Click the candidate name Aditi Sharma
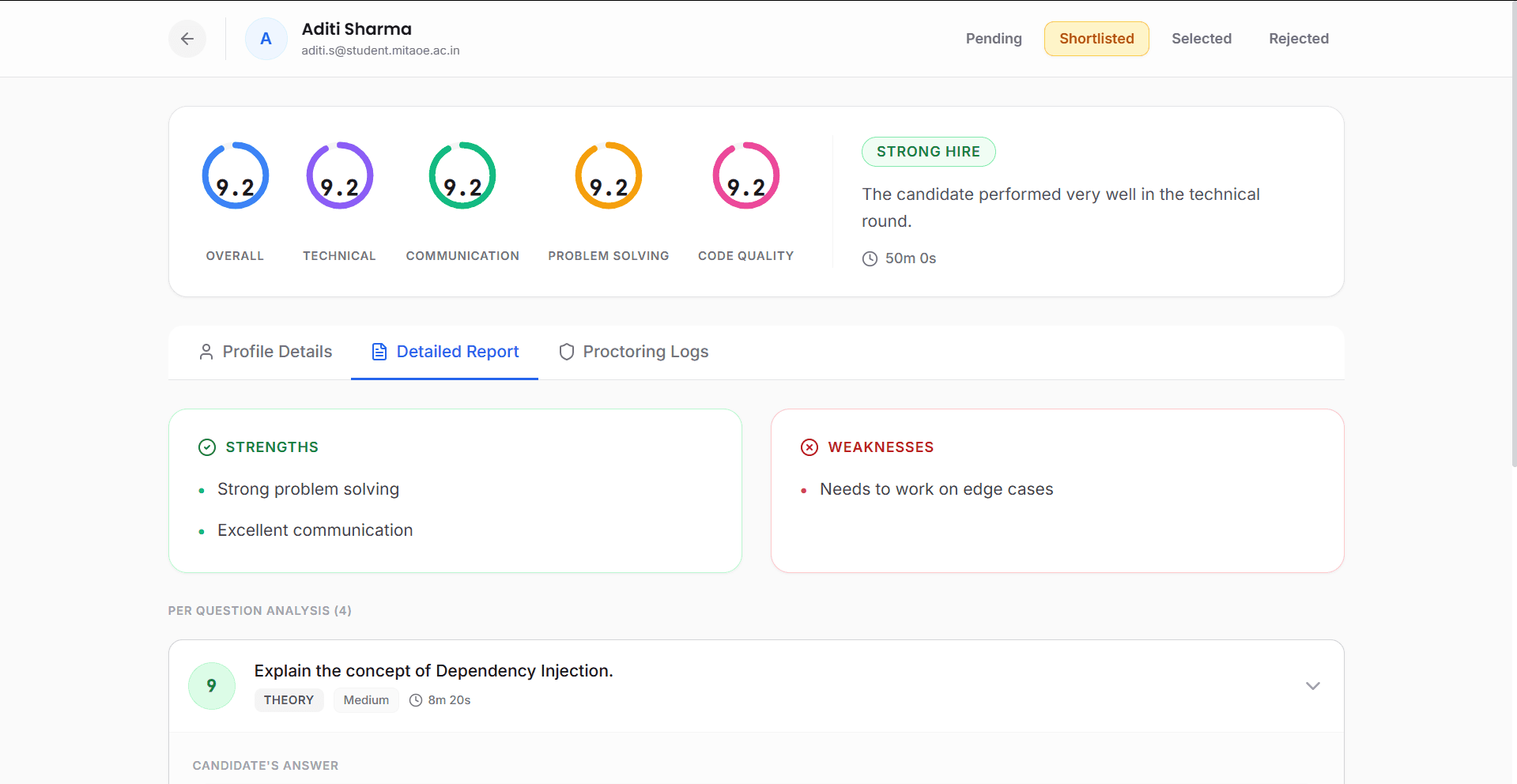This screenshot has height=784, width=1517. (x=357, y=29)
